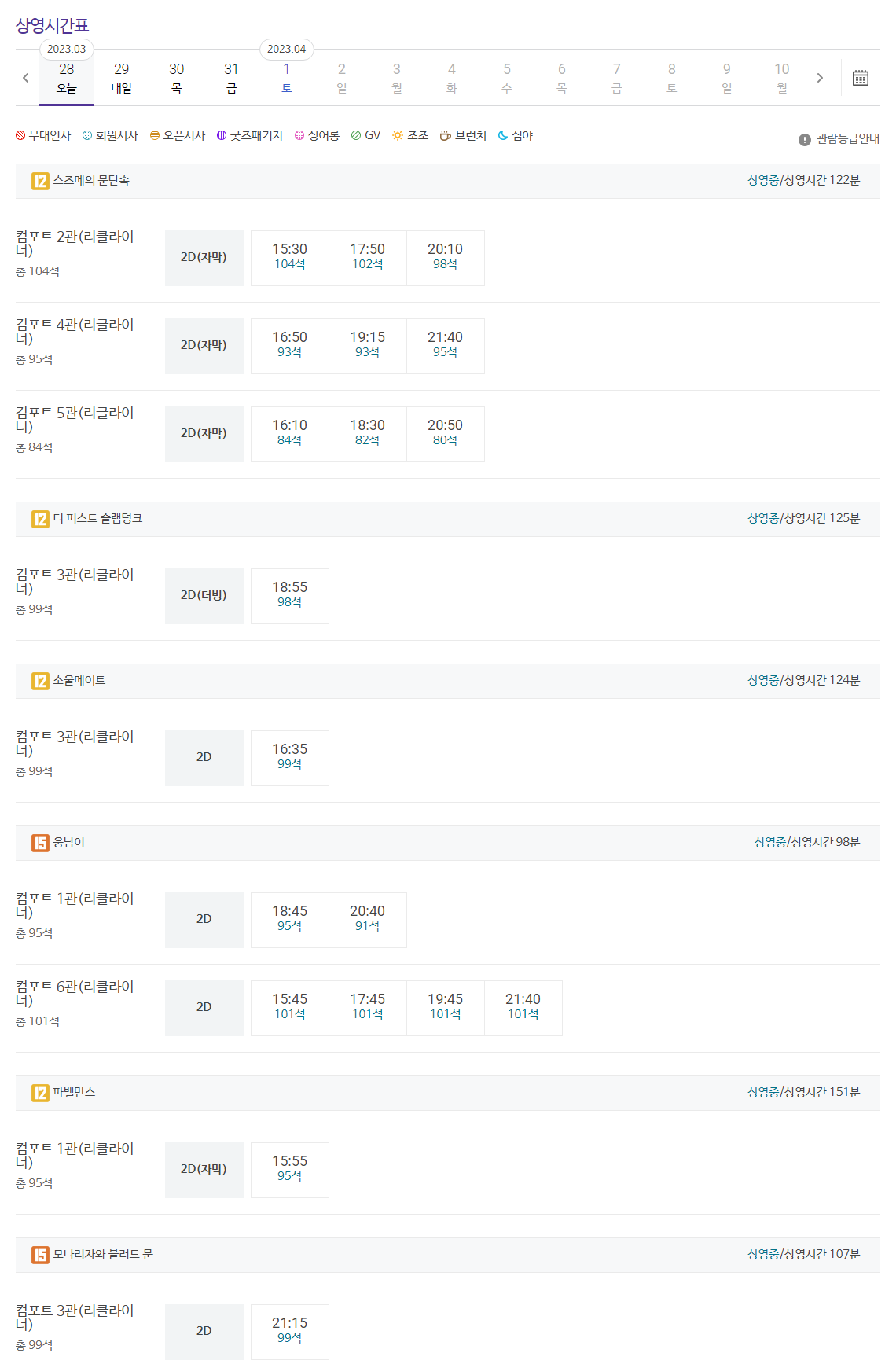
Task: Open the calendar date picker icon
Action: [x=861, y=78]
